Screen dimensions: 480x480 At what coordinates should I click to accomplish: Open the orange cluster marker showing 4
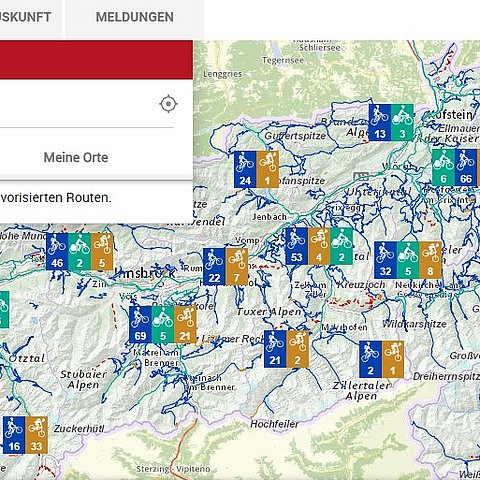(319, 246)
